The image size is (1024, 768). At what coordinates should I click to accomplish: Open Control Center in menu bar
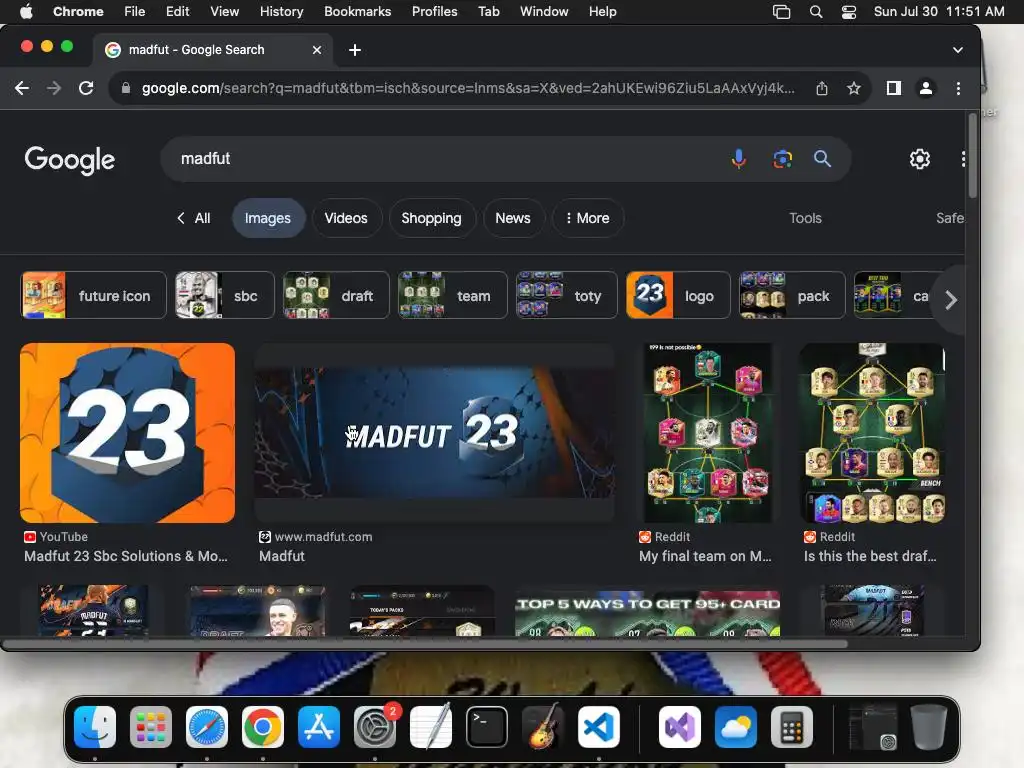coord(848,12)
